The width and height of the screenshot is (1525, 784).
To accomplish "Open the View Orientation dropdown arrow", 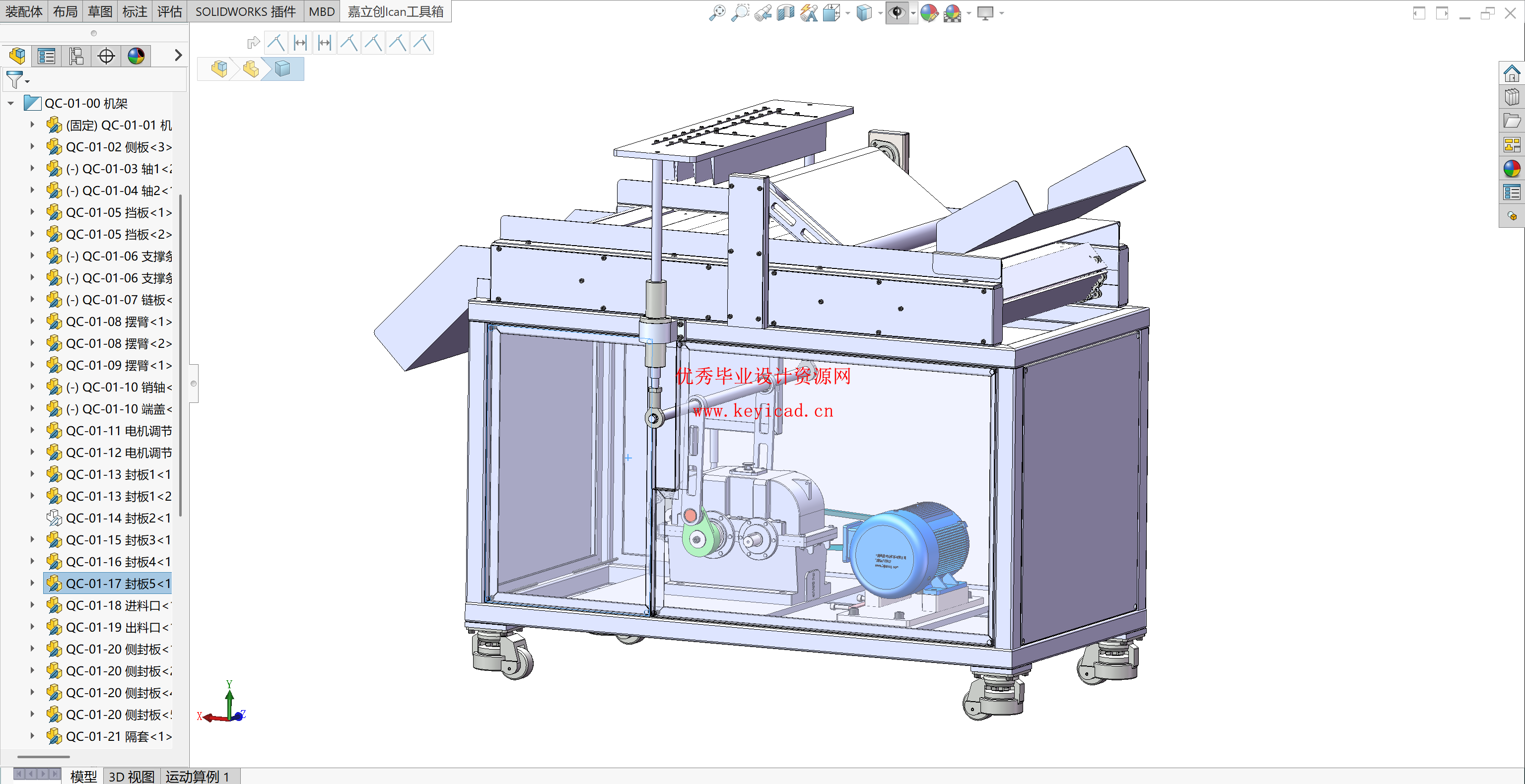I will [x=848, y=13].
